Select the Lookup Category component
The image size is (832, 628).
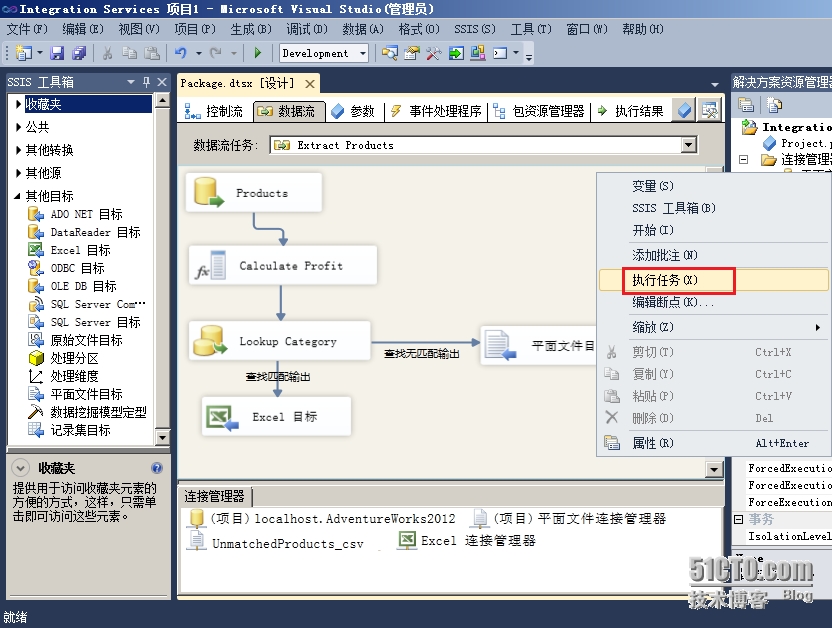(280, 341)
